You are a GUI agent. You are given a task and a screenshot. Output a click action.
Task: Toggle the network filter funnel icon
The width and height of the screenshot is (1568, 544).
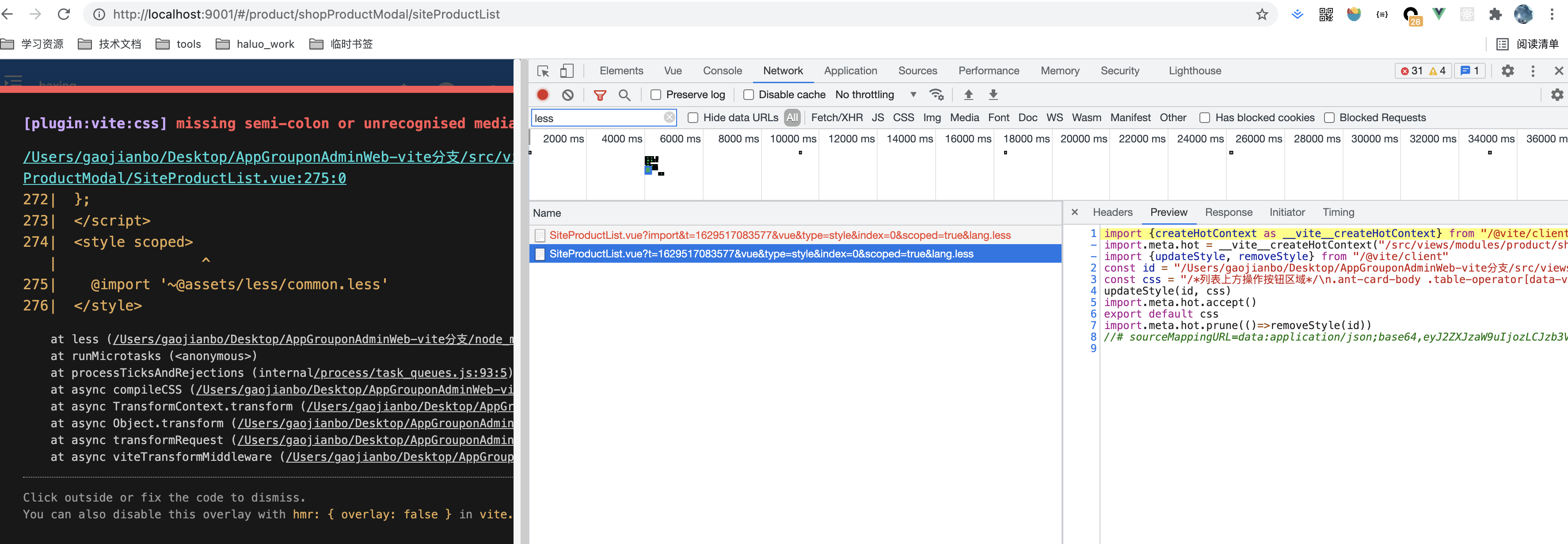tap(600, 94)
